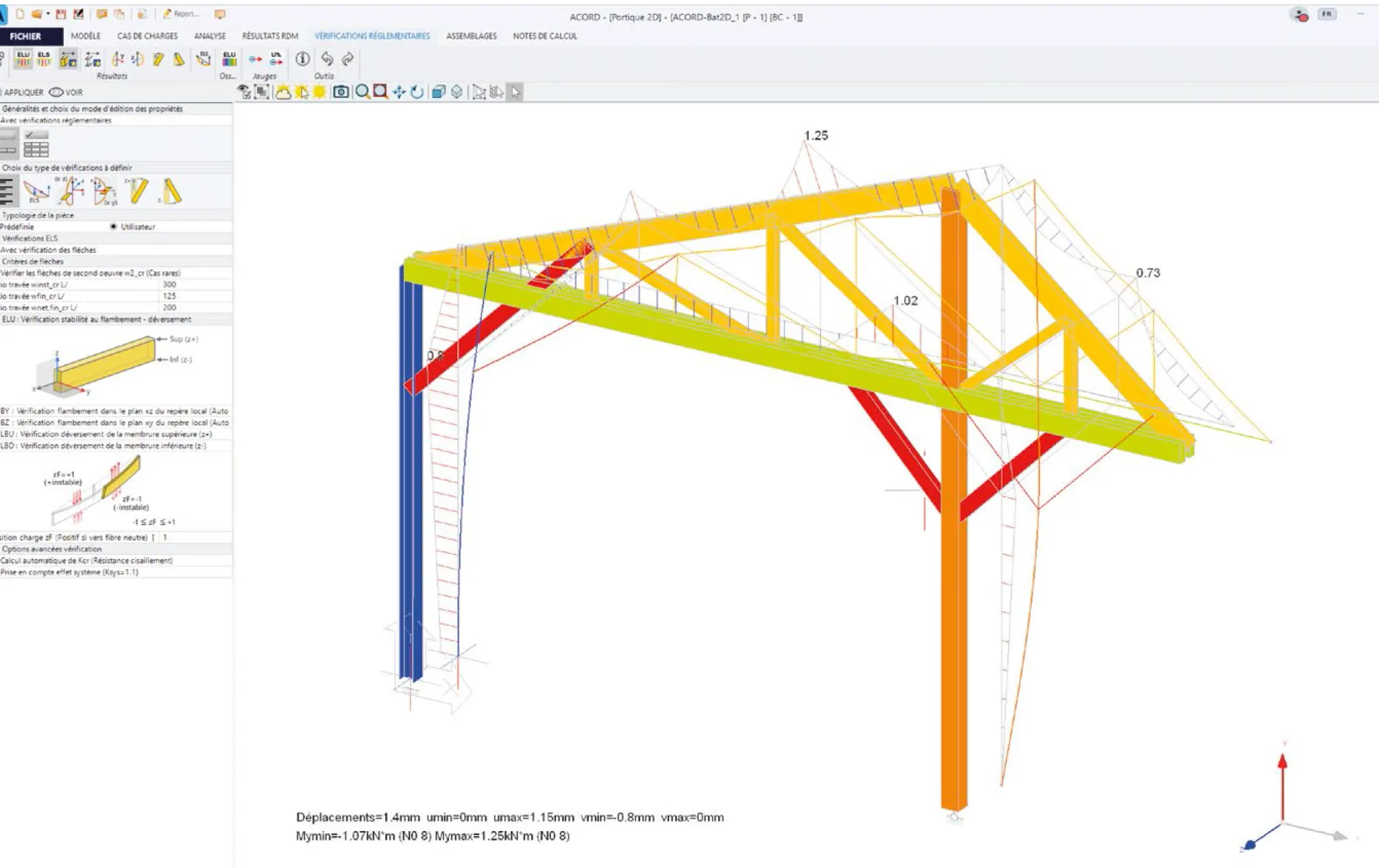Image resolution: width=1379 pixels, height=868 pixels.
Task: Select the pan arrows tool
Action: (x=399, y=92)
